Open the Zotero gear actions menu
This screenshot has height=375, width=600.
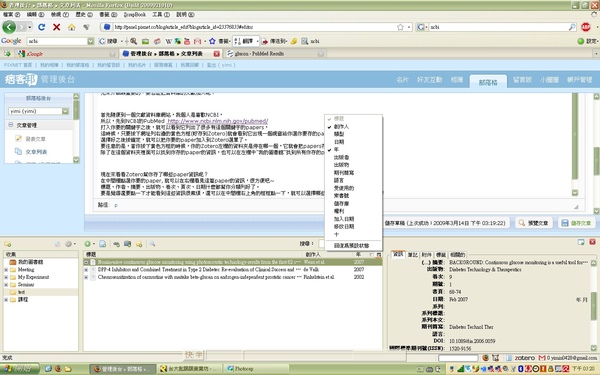tap(69, 244)
